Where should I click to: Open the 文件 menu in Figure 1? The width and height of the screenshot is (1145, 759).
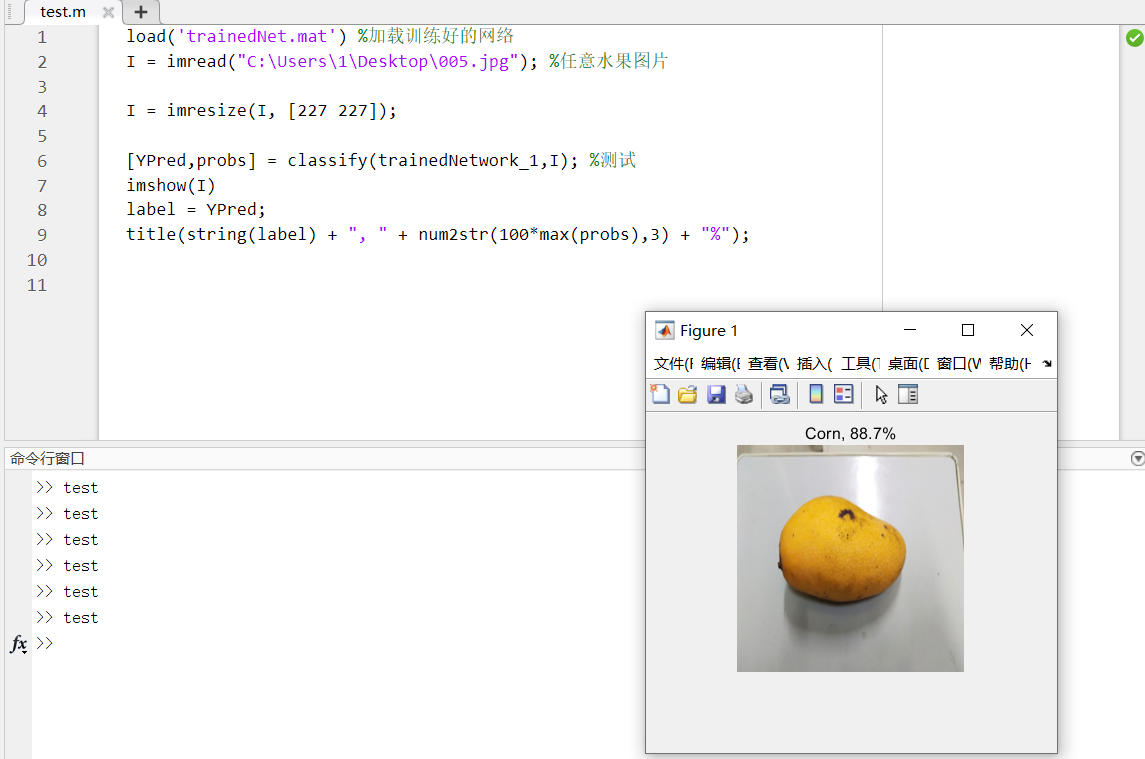(x=670, y=363)
